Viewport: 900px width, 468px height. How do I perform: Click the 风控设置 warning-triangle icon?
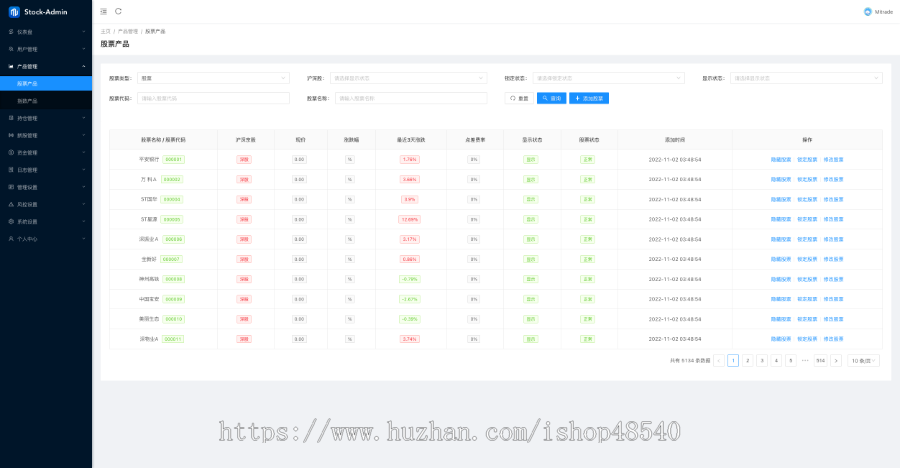tap(11, 204)
